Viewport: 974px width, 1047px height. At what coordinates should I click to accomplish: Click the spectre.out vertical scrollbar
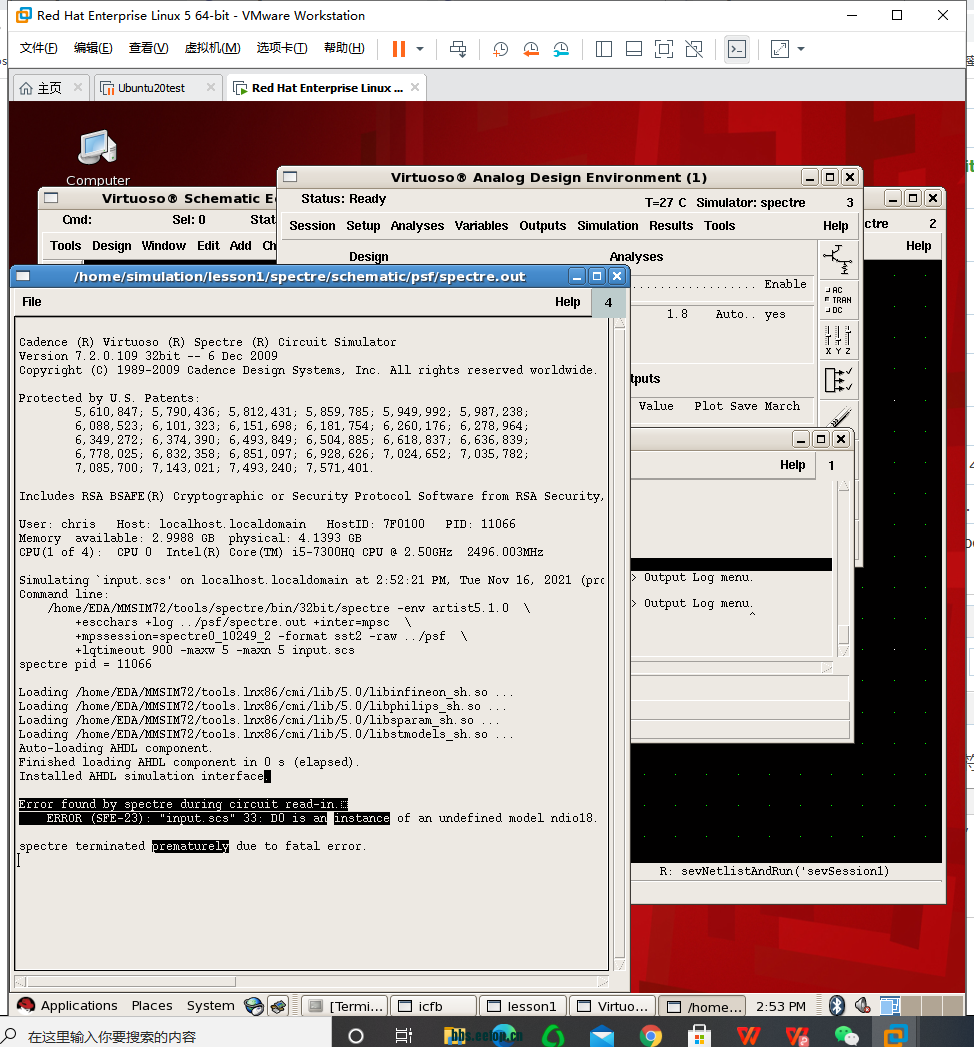click(619, 643)
